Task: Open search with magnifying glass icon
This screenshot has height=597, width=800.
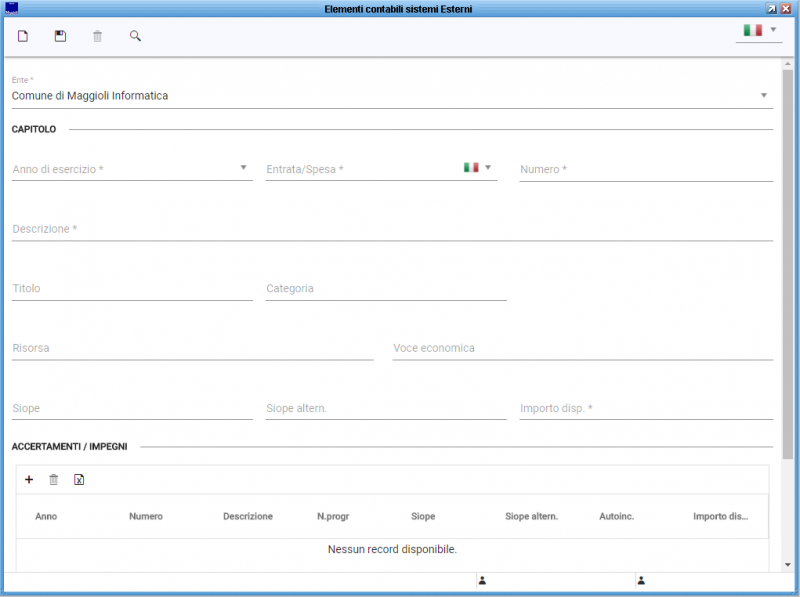Action: coord(135,36)
